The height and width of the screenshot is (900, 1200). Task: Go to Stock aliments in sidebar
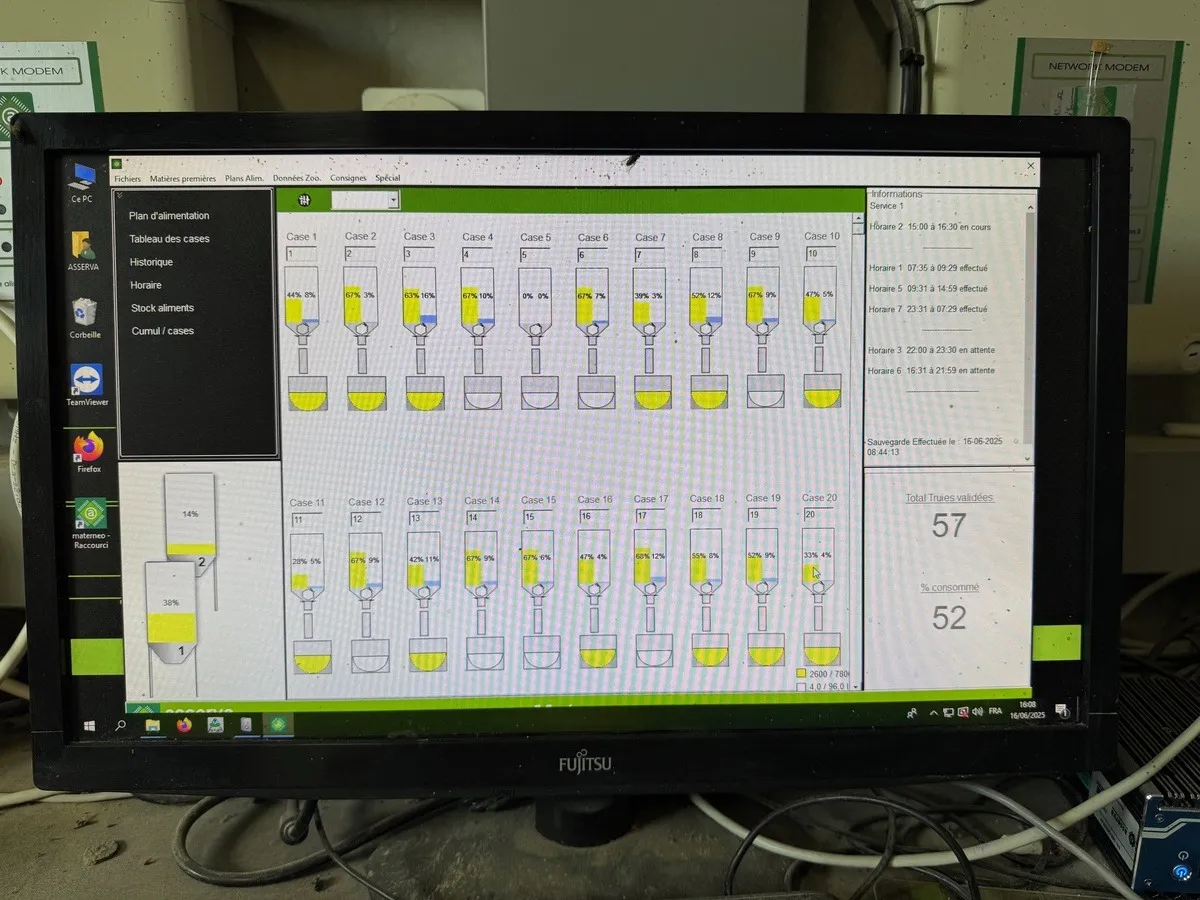tap(162, 308)
